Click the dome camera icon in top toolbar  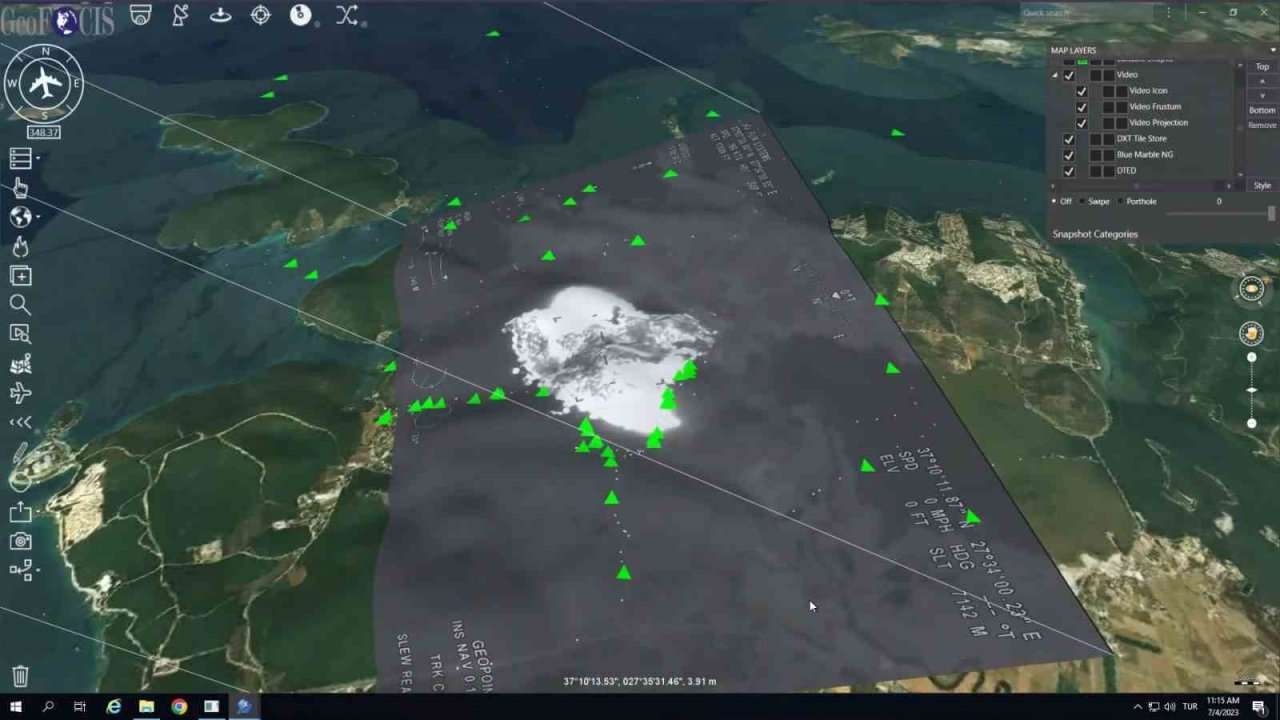[x=141, y=15]
